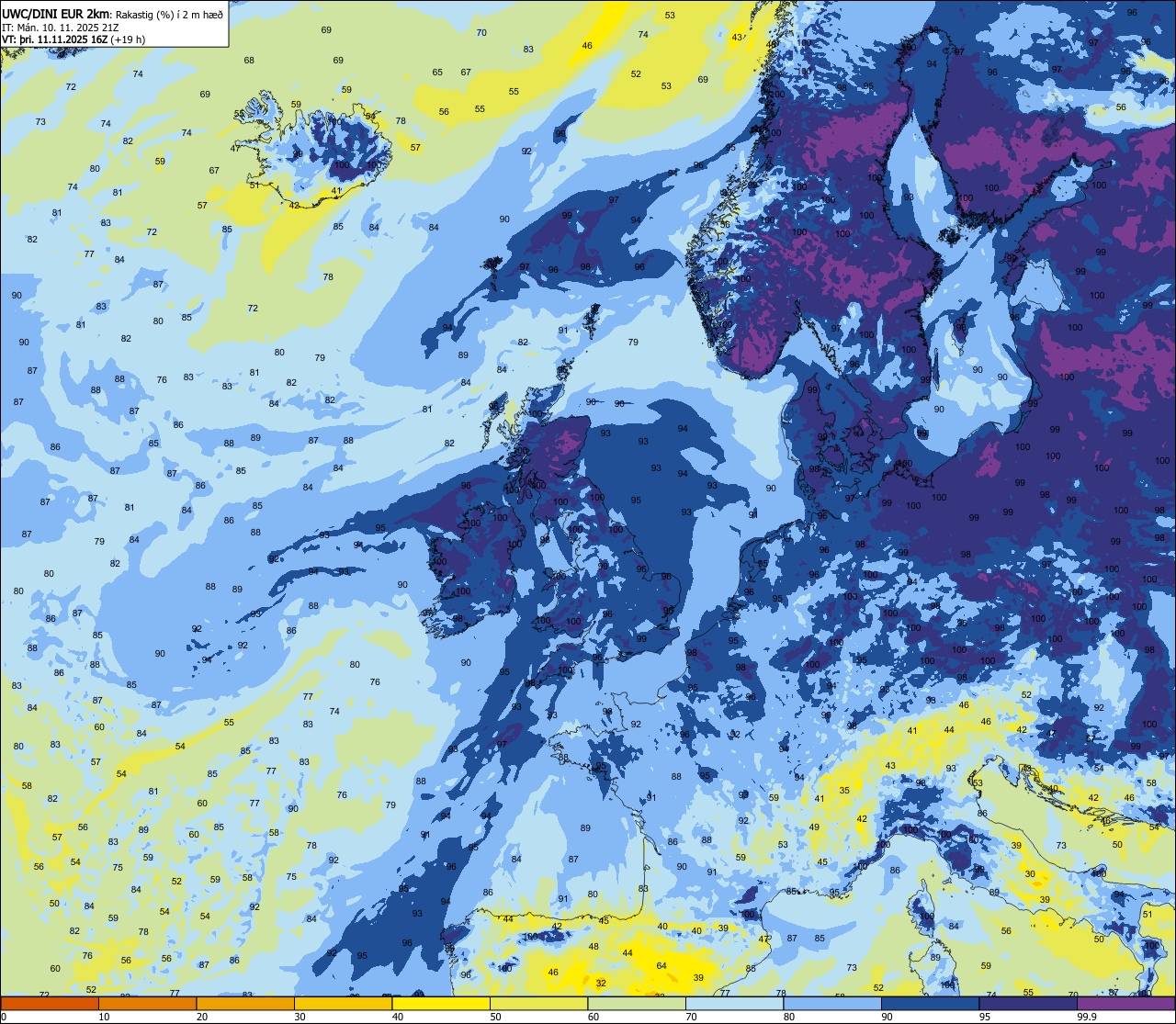Click the 0–10% dark orange legend swatch

pyautogui.click(x=50, y=1003)
